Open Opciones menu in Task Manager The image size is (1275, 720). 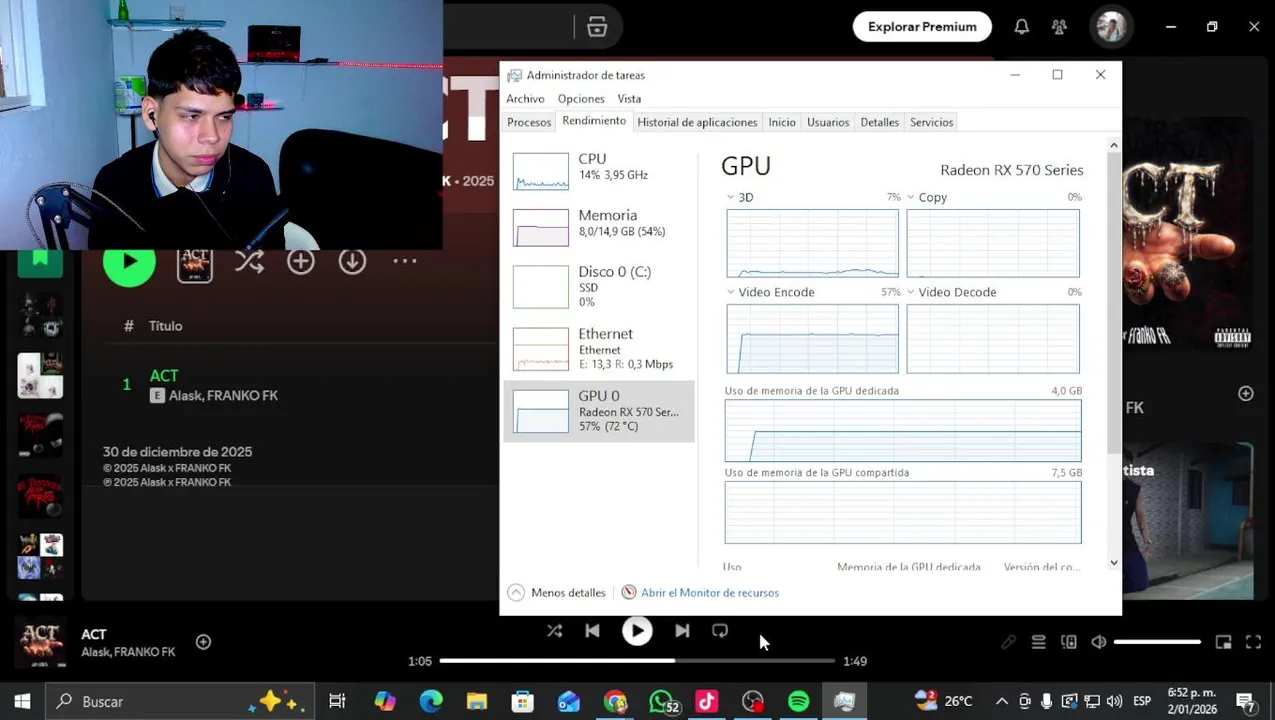(x=581, y=99)
